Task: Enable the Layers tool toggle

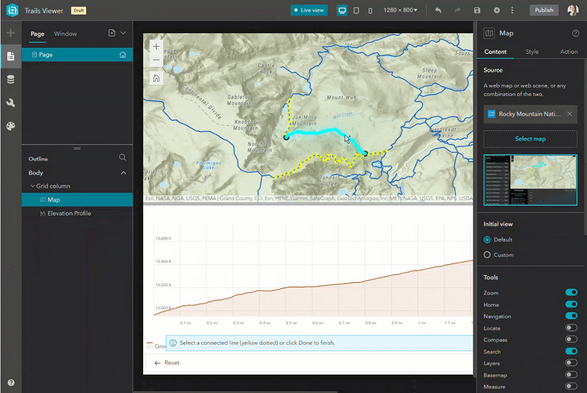Action: click(571, 363)
